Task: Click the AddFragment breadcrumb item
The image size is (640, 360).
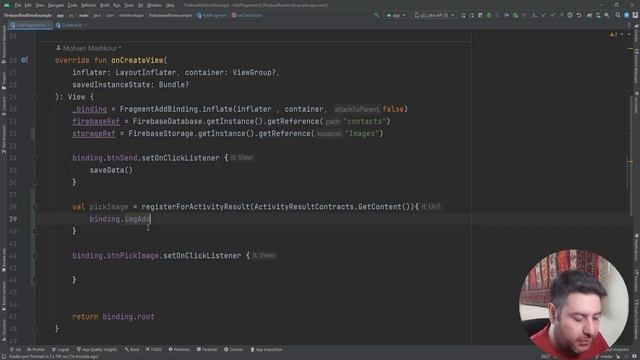Action: 212,16
